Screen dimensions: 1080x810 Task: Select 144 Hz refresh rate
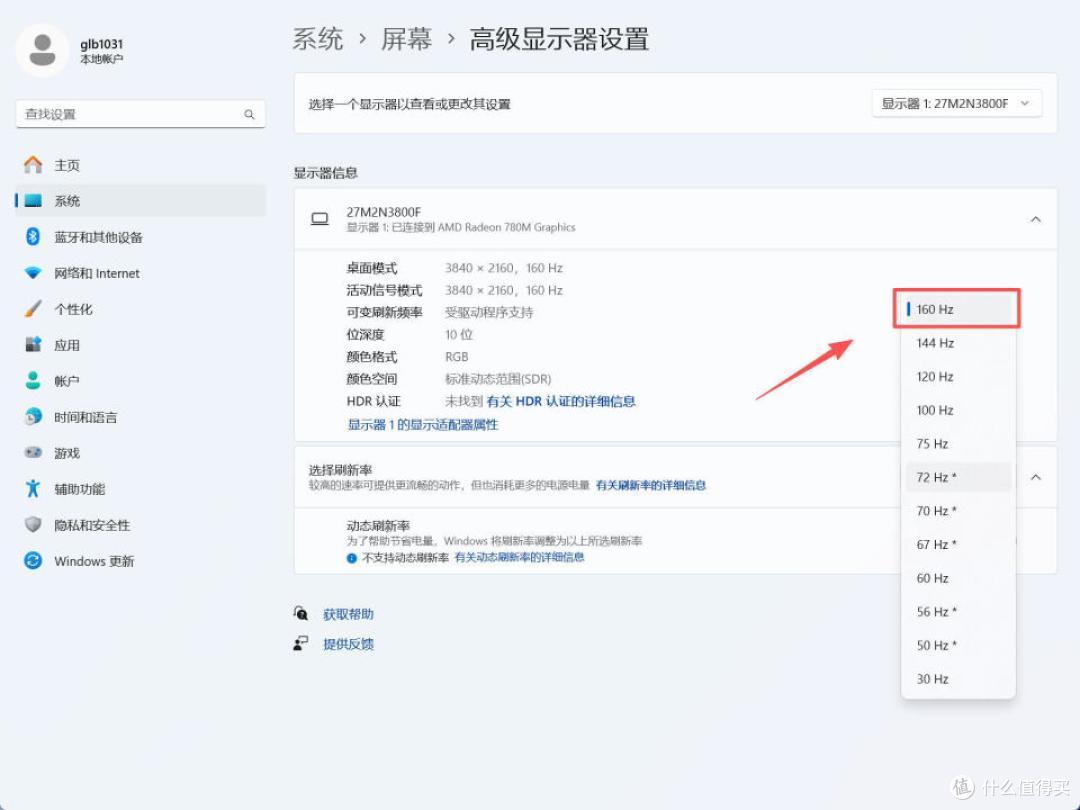point(957,343)
